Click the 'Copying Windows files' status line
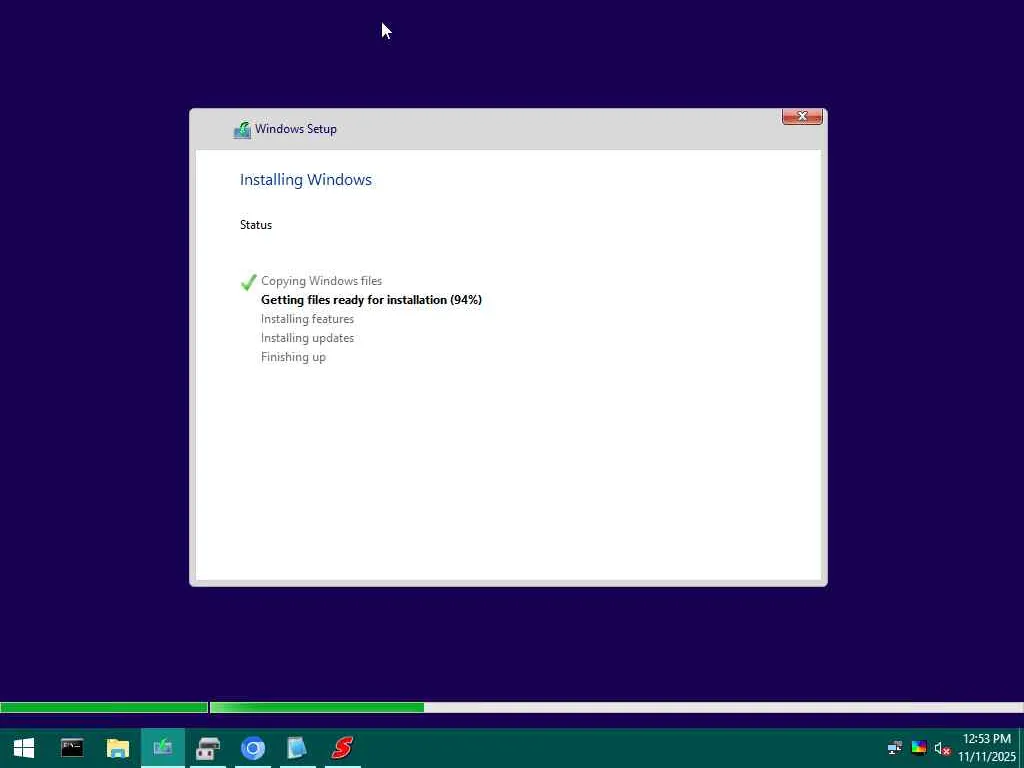Image resolution: width=1024 pixels, height=768 pixels. pyautogui.click(x=321, y=281)
